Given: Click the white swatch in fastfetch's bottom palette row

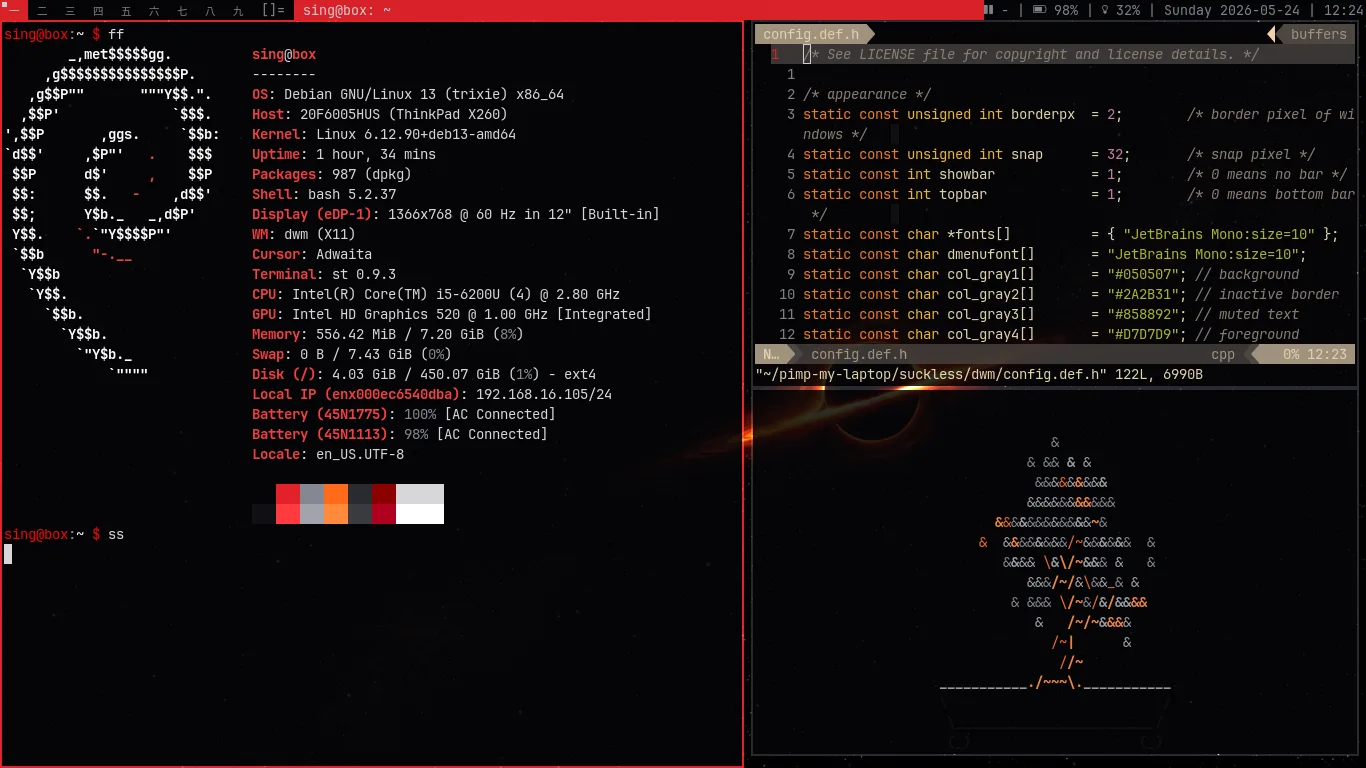Looking at the screenshot, I should (x=420, y=514).
